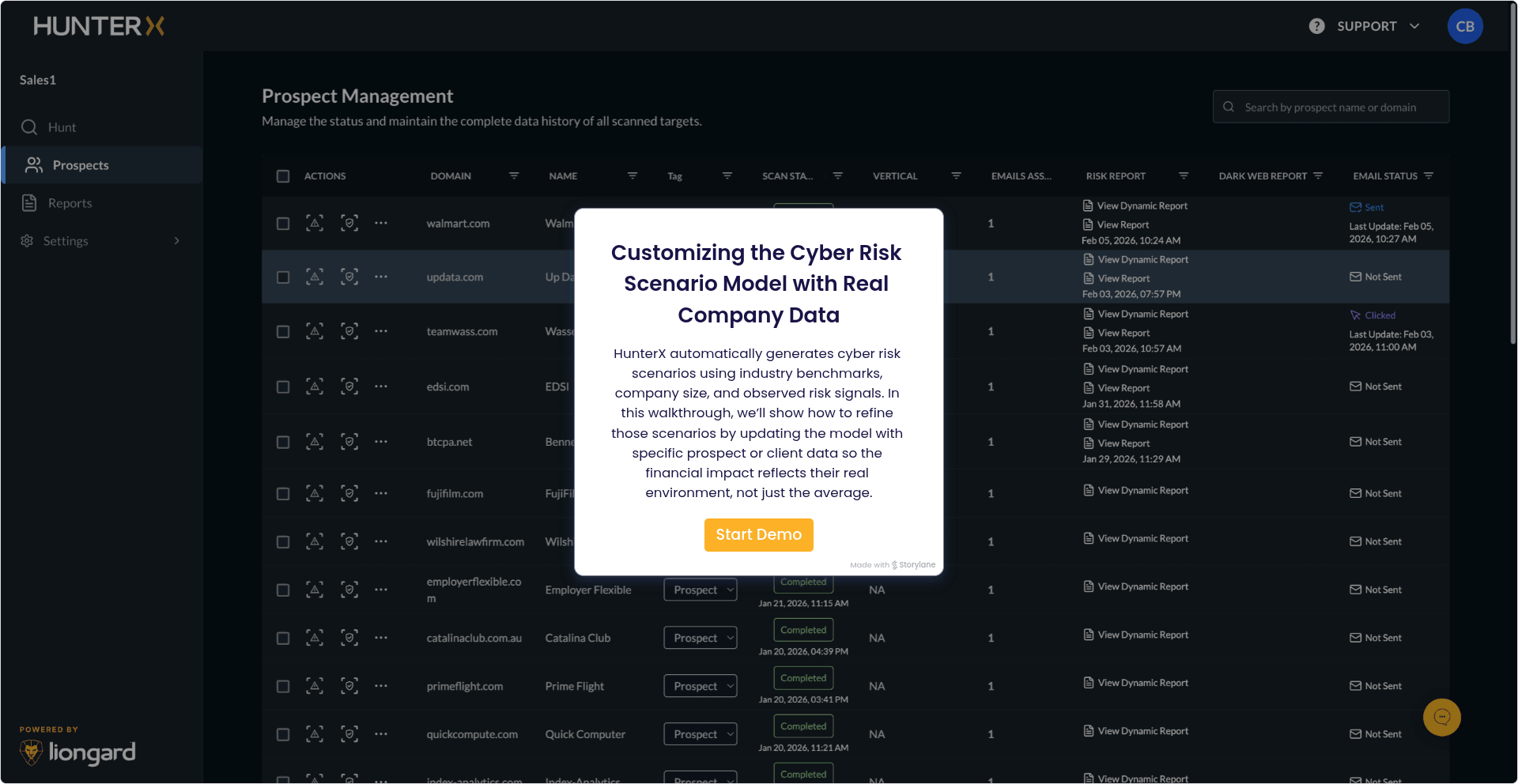This screenshot has width=1518, height=784.
Task: Toggle the select-all checkbox in table header
Action: 283,176
